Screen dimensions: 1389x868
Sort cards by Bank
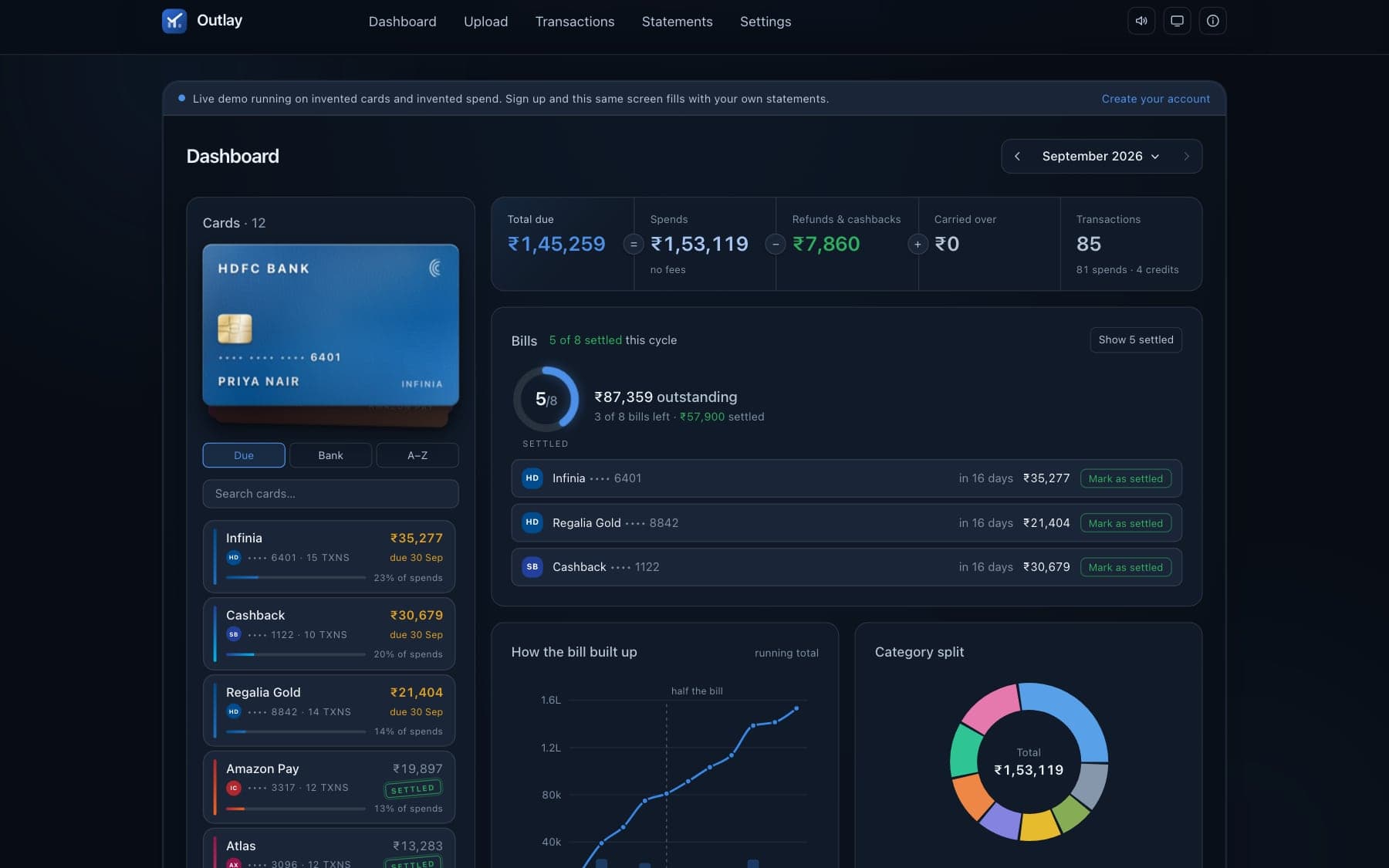click(330, 455)
